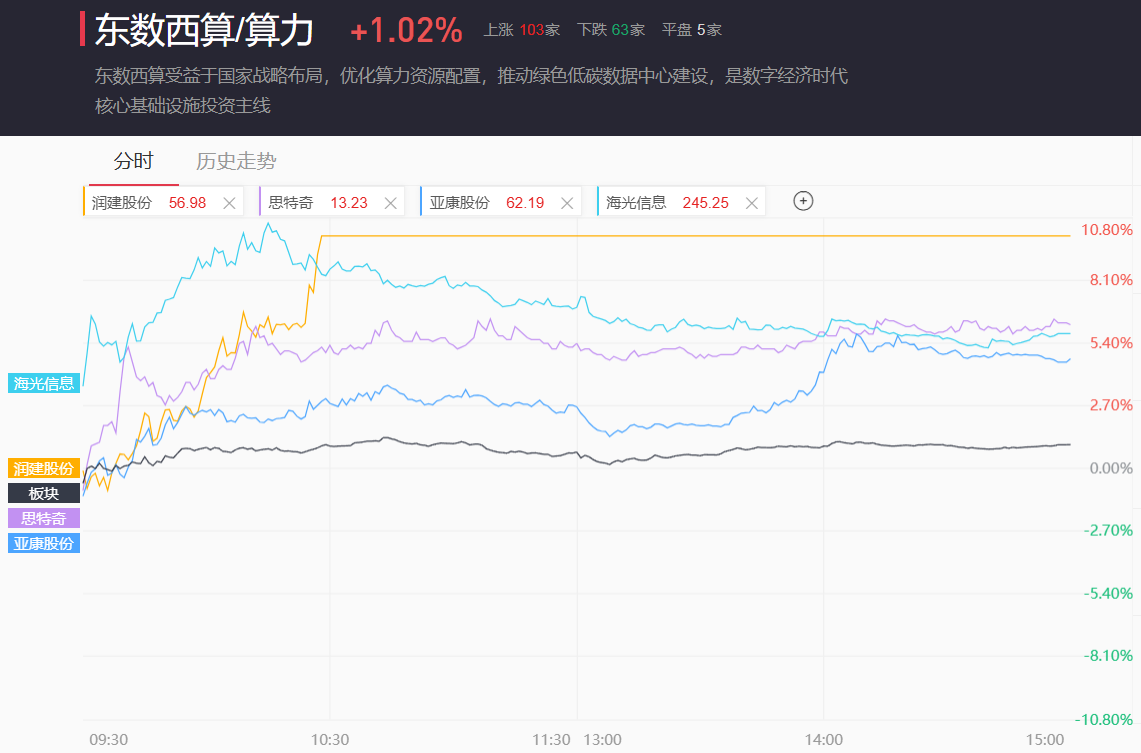This screenshot has height=753, width=1141.
Task: Click the 海光信息 line label
Action: click(x=44, y=383)
